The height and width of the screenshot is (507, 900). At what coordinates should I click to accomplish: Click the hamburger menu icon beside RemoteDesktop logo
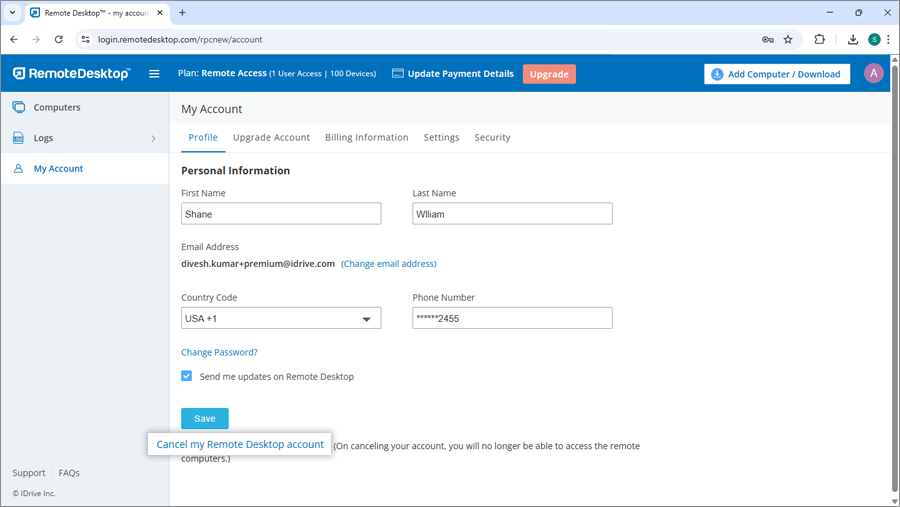coord(154,74)
